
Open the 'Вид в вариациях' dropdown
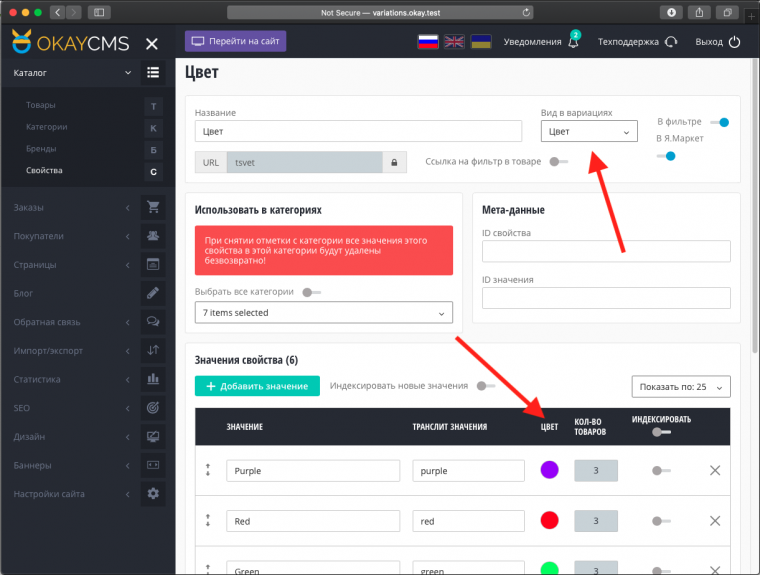point(589,131)
